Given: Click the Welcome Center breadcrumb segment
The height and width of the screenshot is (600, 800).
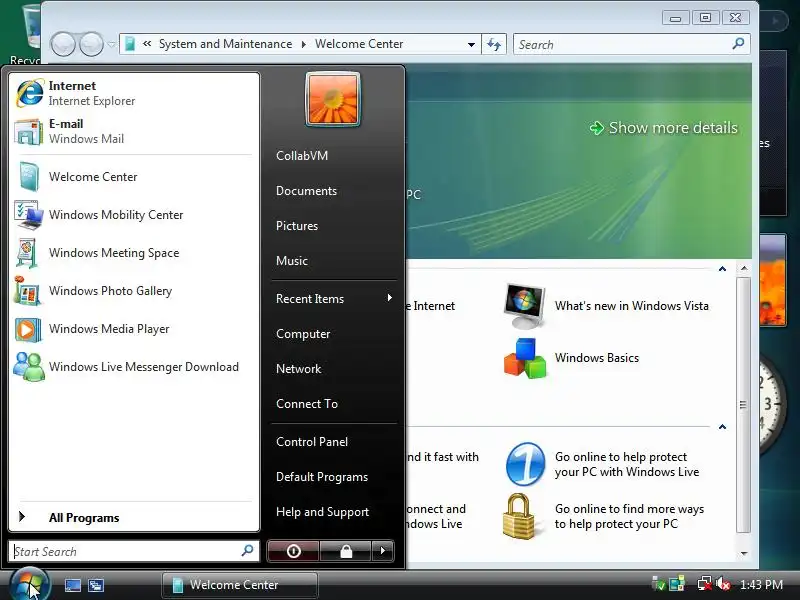Looking at the screenshot, I should click(359, 44).
